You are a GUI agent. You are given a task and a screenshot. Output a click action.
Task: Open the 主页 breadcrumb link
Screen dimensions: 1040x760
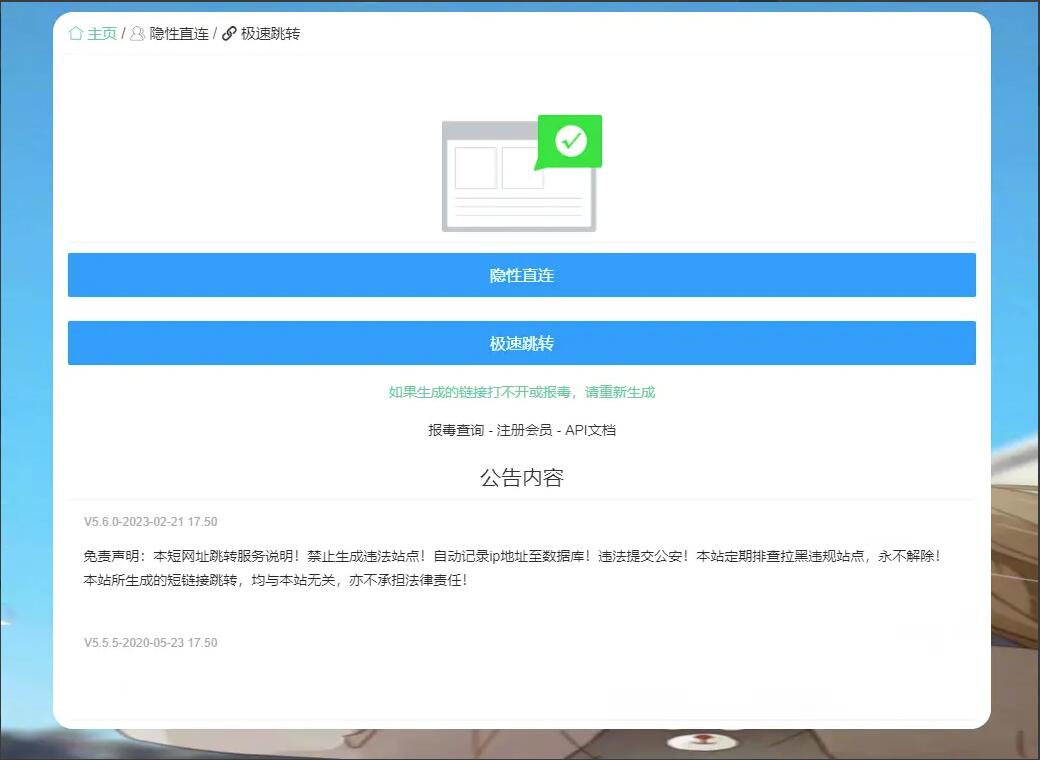102,33
